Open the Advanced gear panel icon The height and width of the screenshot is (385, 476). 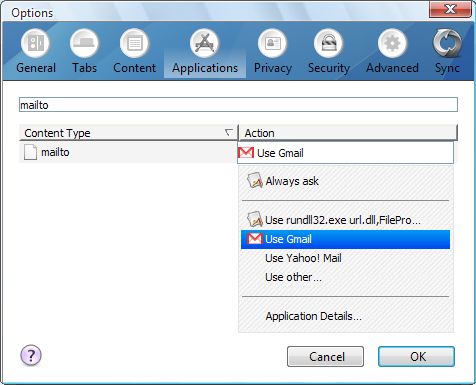pos(392,43)
